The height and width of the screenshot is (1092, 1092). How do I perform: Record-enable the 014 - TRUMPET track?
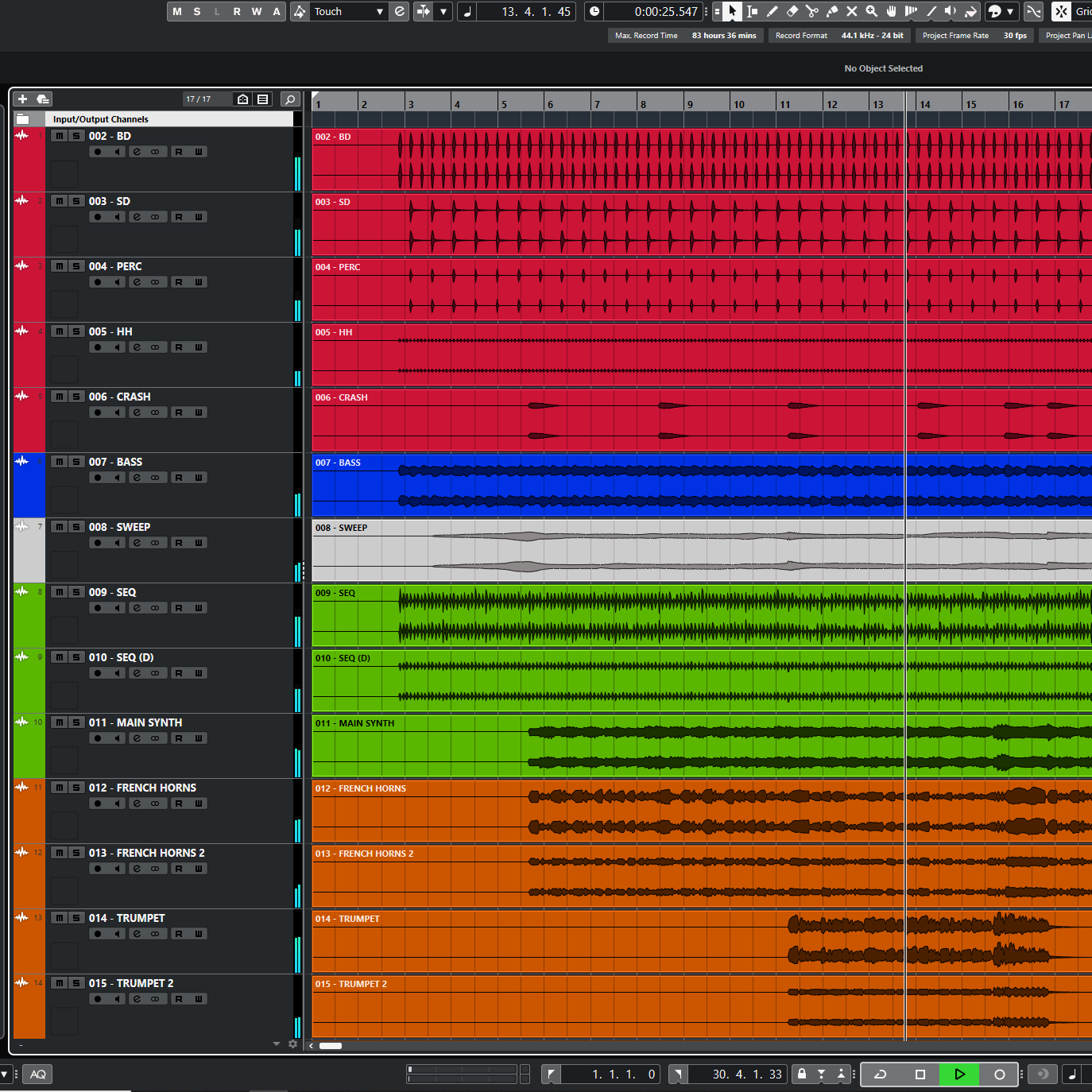tap(98, 934)
